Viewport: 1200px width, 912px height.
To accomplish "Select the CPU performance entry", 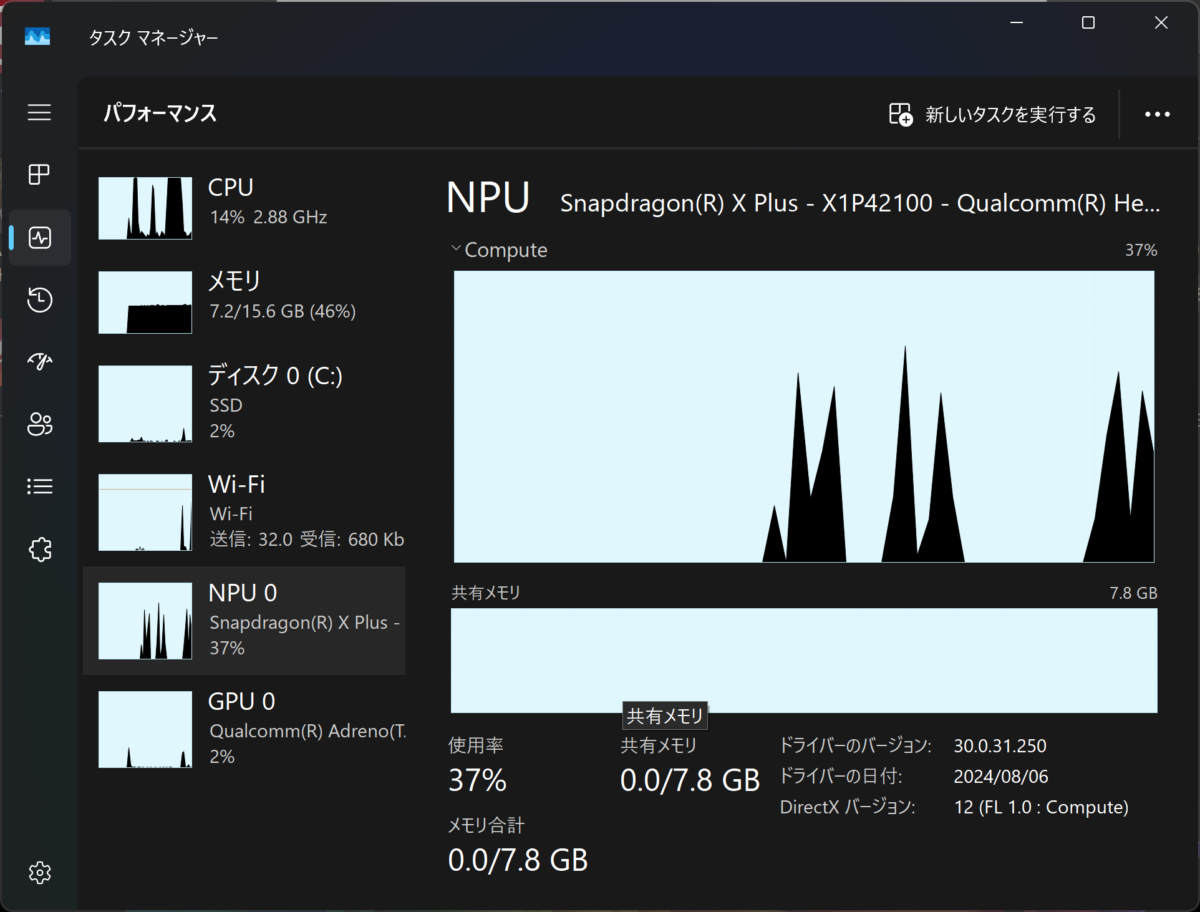I will (x=244, y=207).
